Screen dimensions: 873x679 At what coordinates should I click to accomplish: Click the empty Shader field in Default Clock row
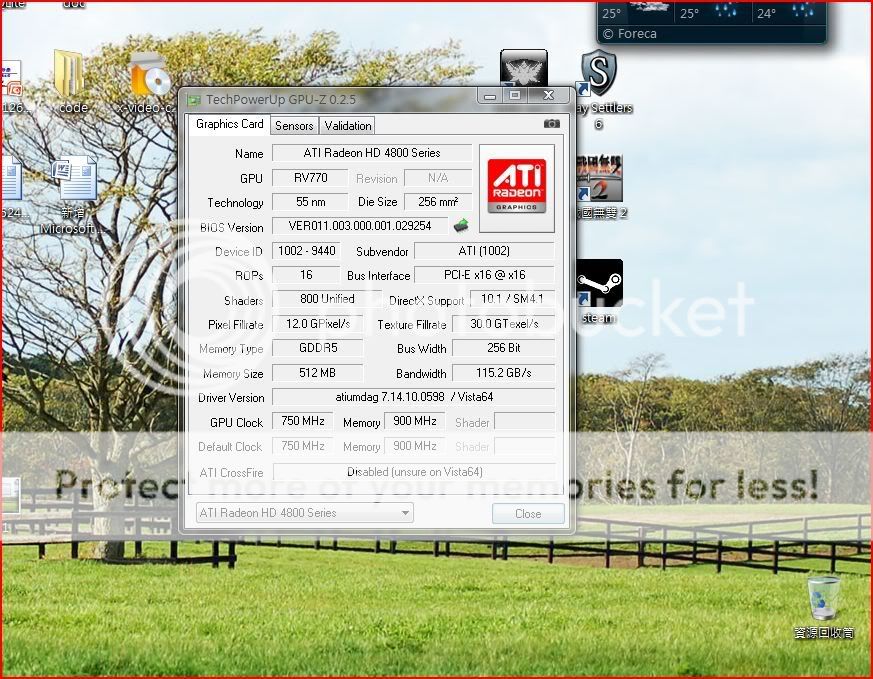tap(524, 446)
